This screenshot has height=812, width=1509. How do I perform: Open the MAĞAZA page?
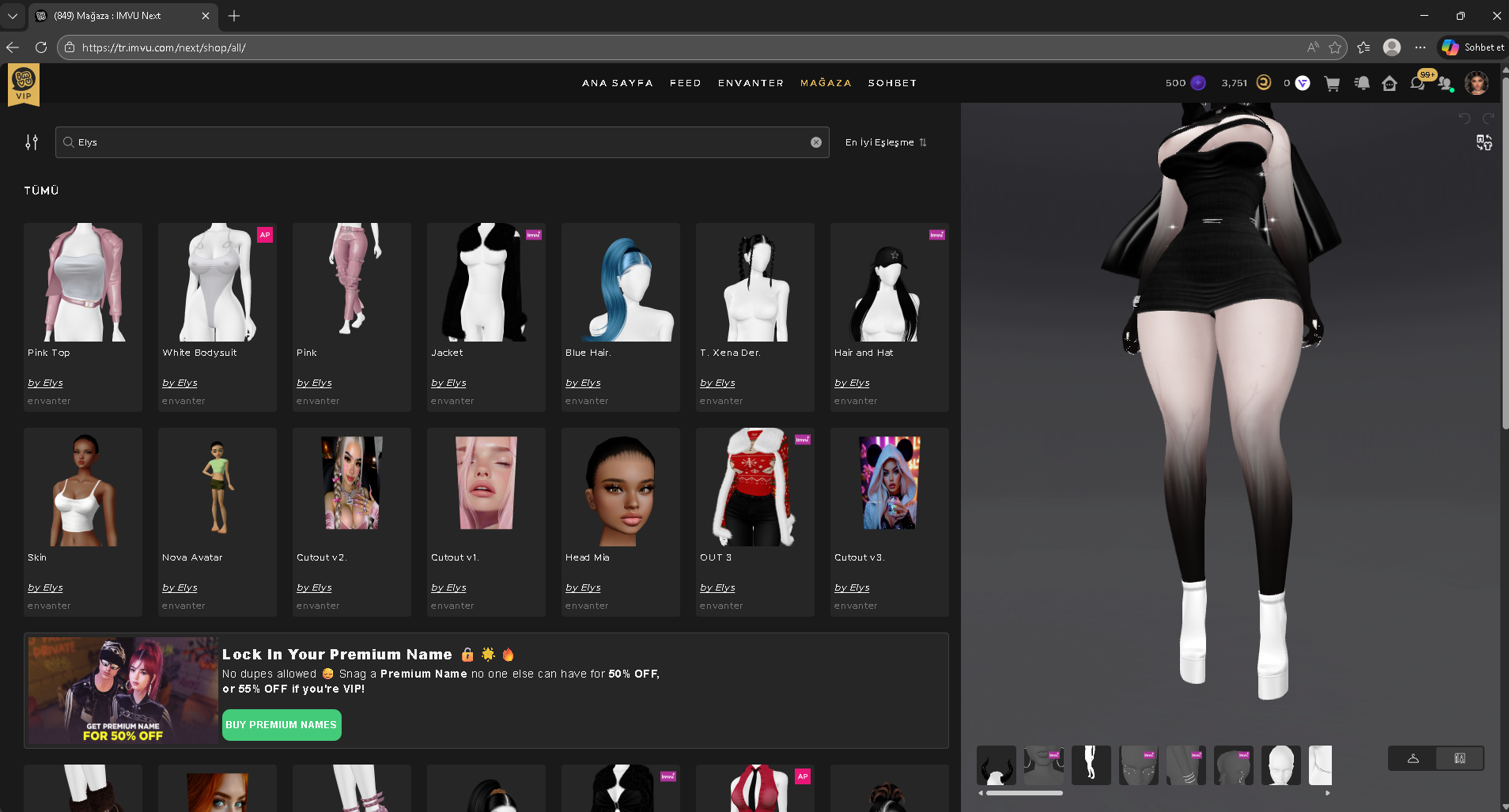[x=826, y=83]
